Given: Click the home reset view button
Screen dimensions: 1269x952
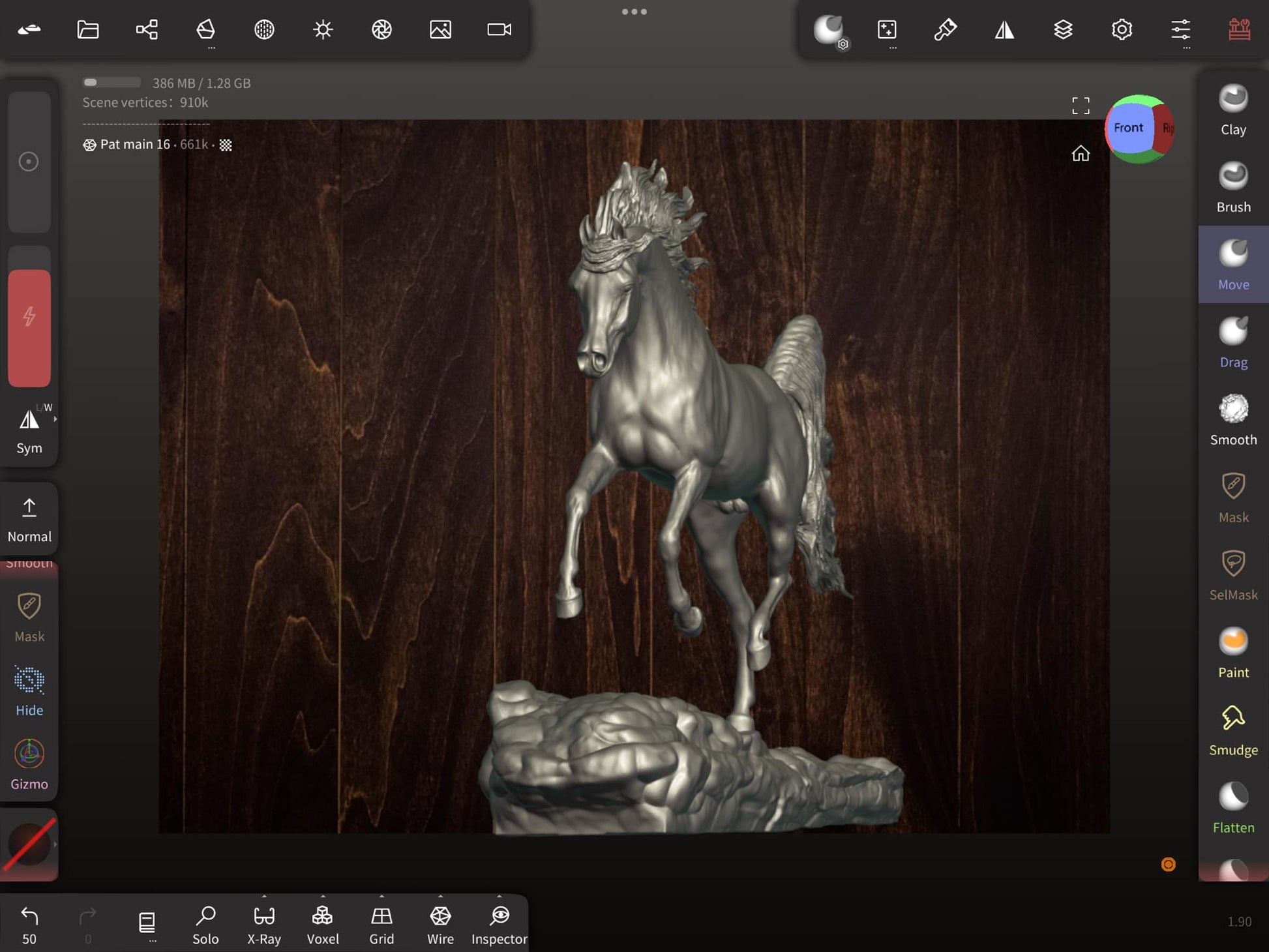Looking at the screenshot, I should click(x=1081, y=153).
